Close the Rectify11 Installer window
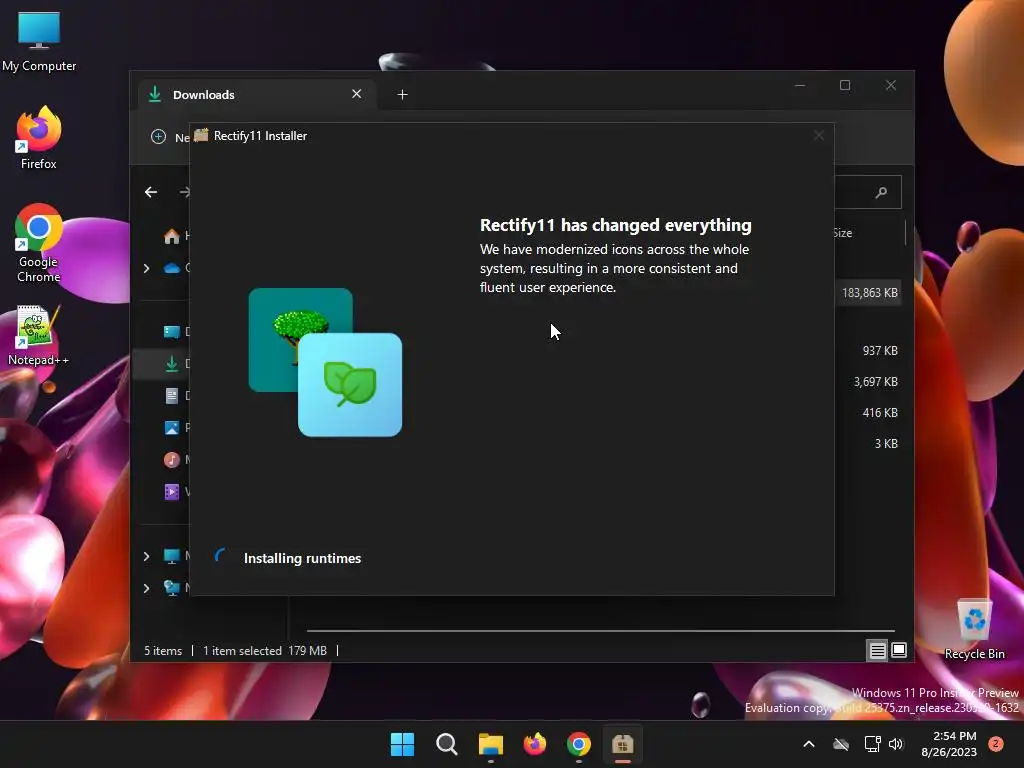 [819, 135]
